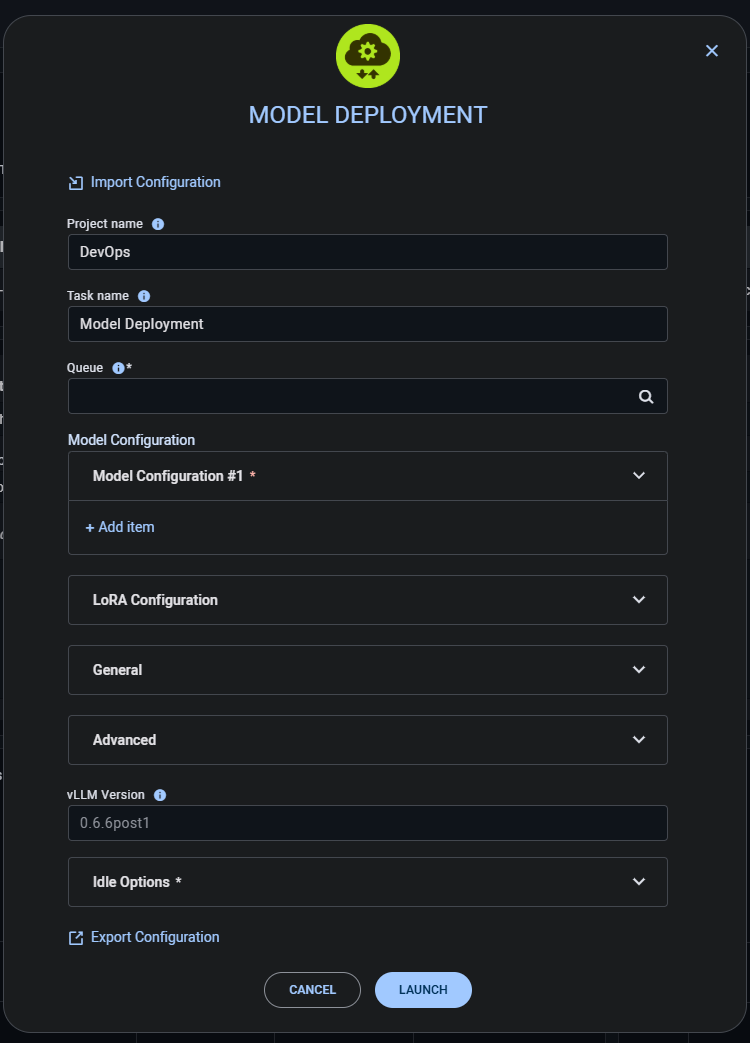Expand the Model Configuration #1 section
The image size is (750, 1043).
(x=639, y=476)
